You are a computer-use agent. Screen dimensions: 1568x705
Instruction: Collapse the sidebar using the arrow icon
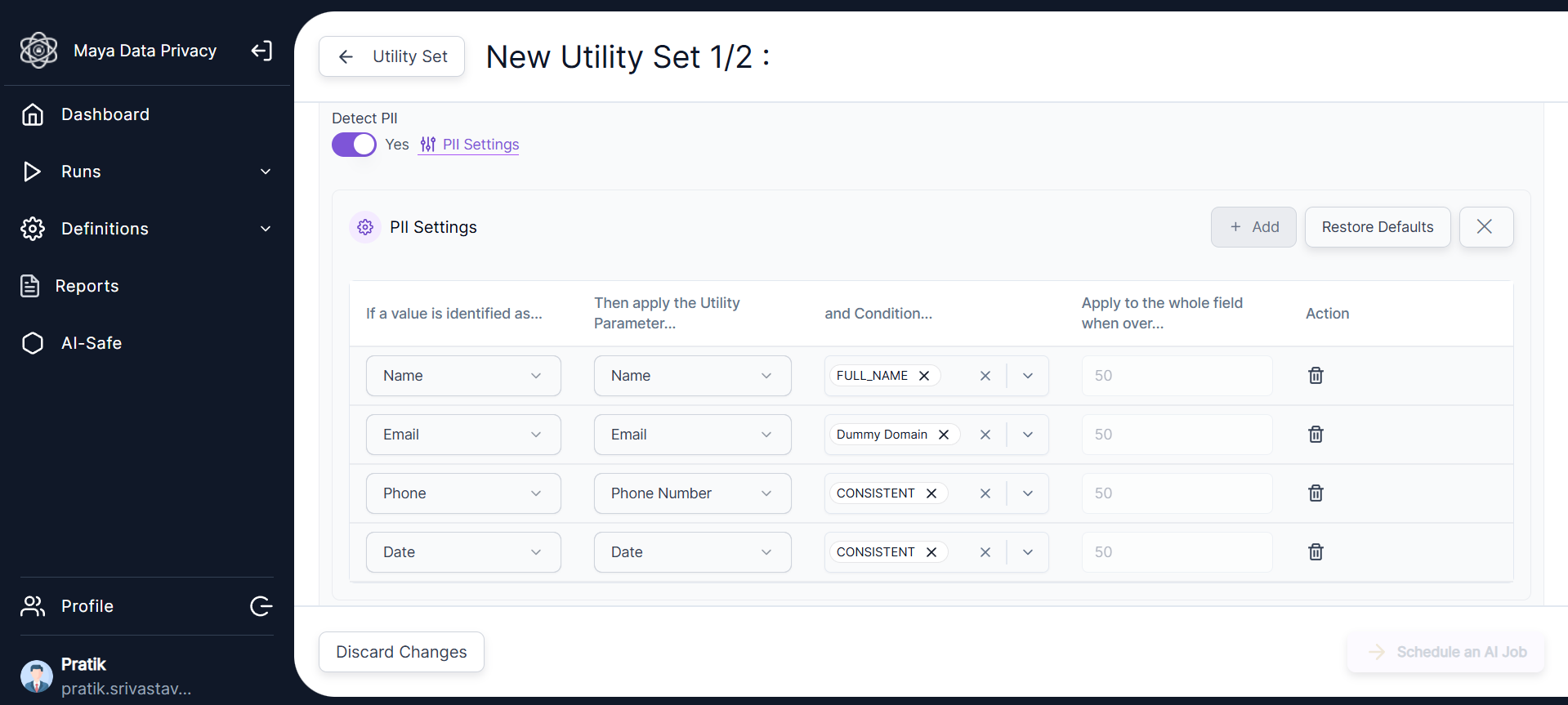[x=261, y=51]
